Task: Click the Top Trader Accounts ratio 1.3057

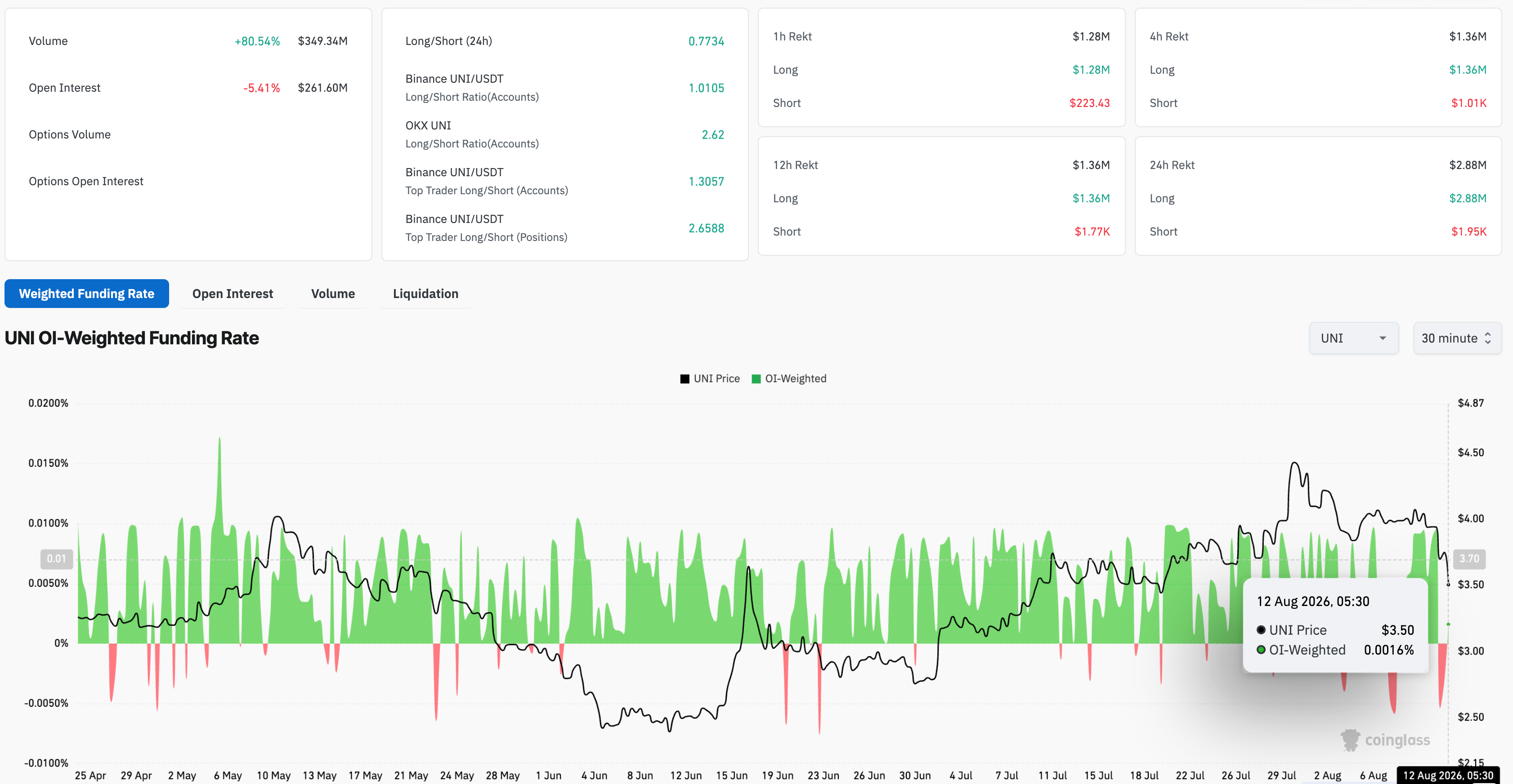Action: coord(706,182)
